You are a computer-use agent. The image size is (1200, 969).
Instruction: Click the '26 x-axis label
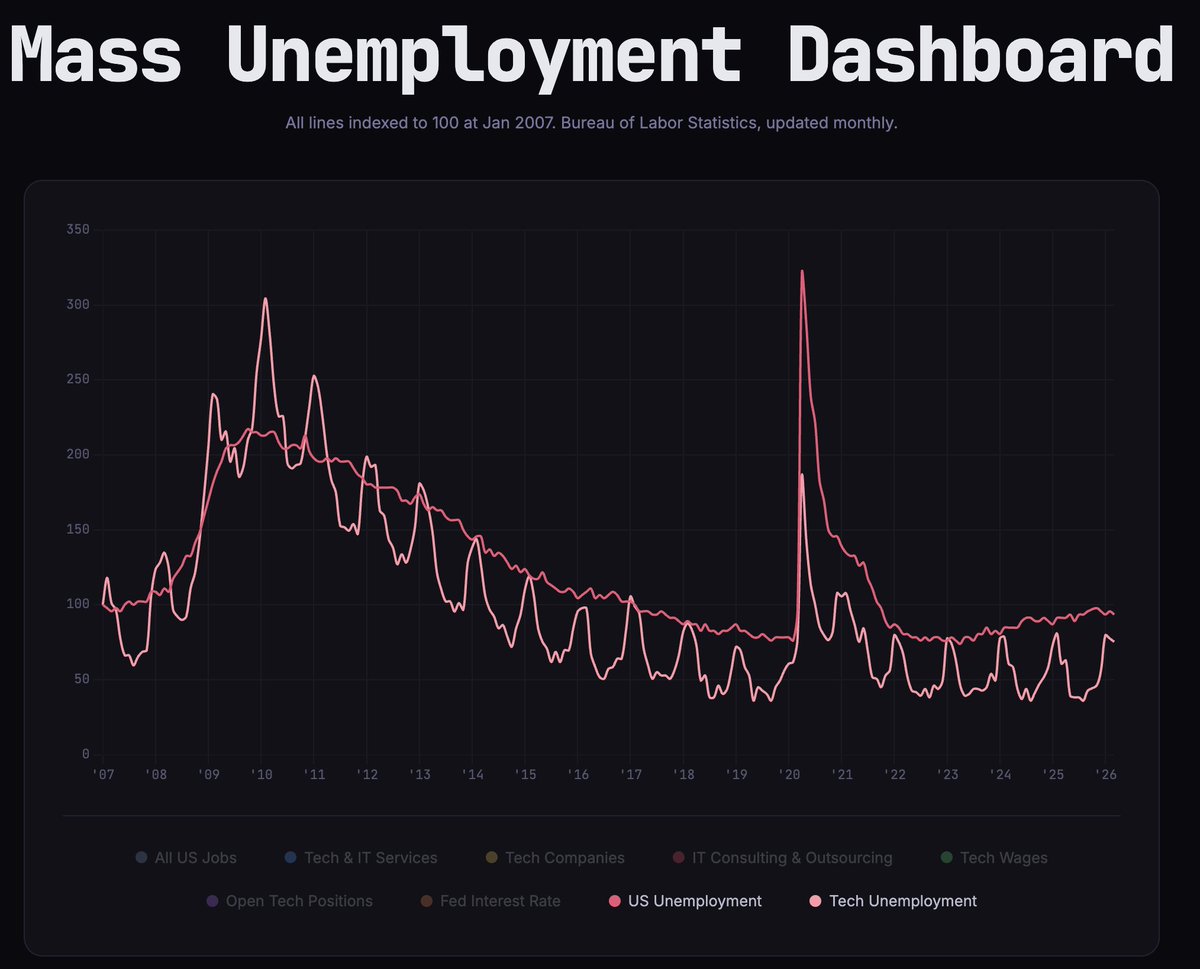[1105, 775]
